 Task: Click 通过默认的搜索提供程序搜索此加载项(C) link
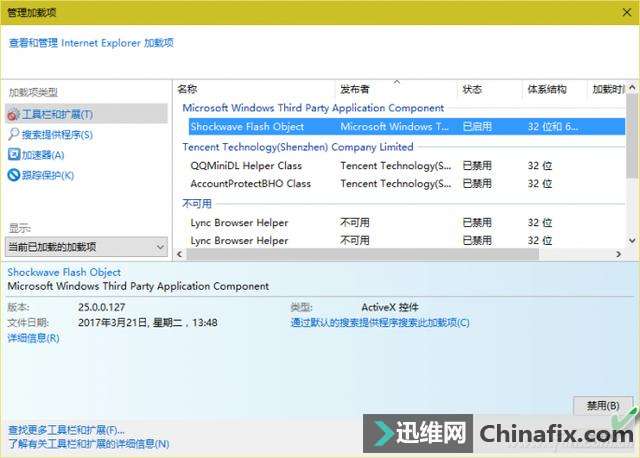[x=380, y=322]
